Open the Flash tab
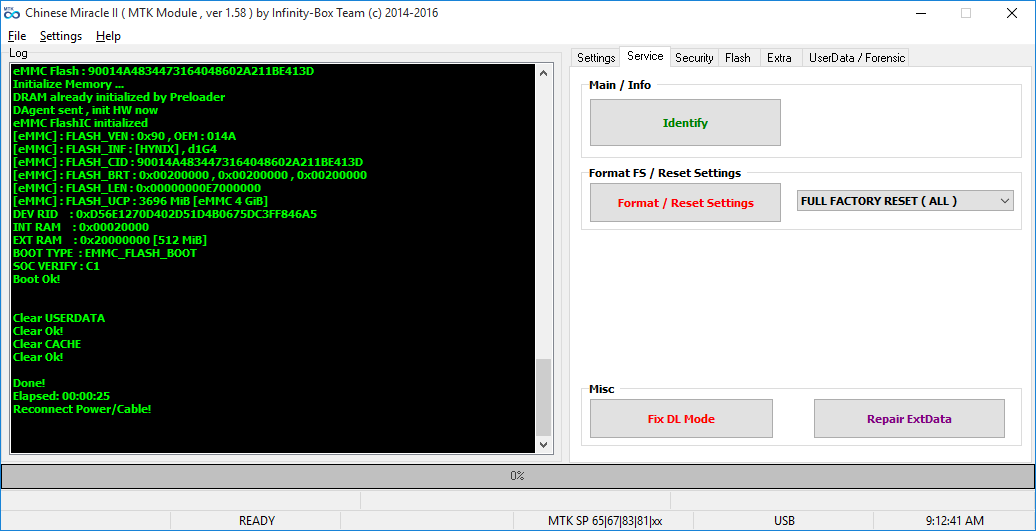Viewport: 1036px width, 531px height. 737,58
